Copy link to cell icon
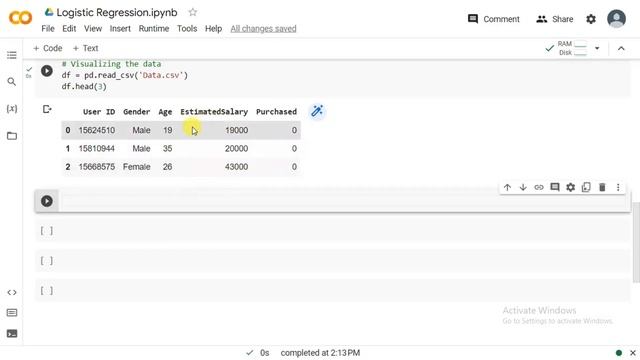 pyautogui.click(x=539, y=187)
